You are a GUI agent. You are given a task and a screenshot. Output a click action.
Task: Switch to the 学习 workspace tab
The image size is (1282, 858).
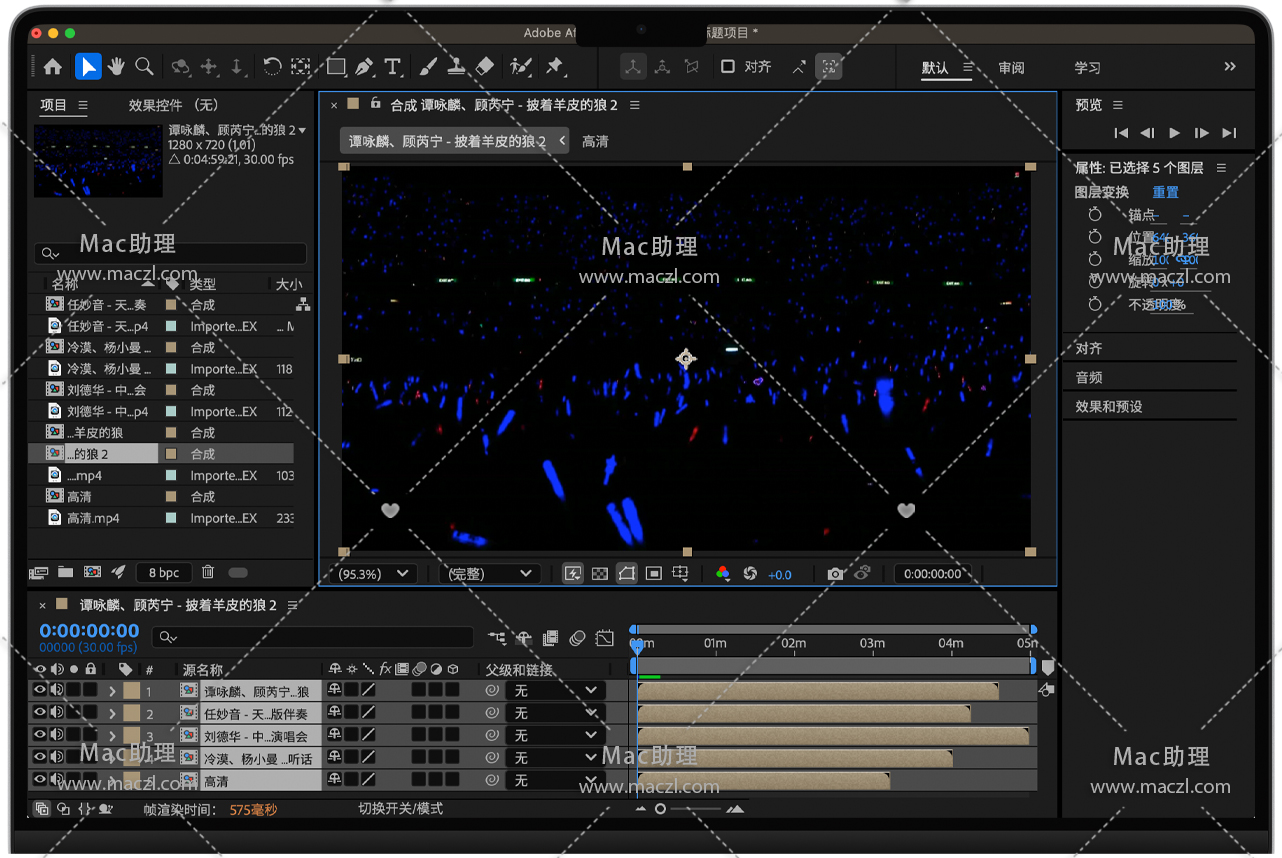click(x=1087, y=68)
